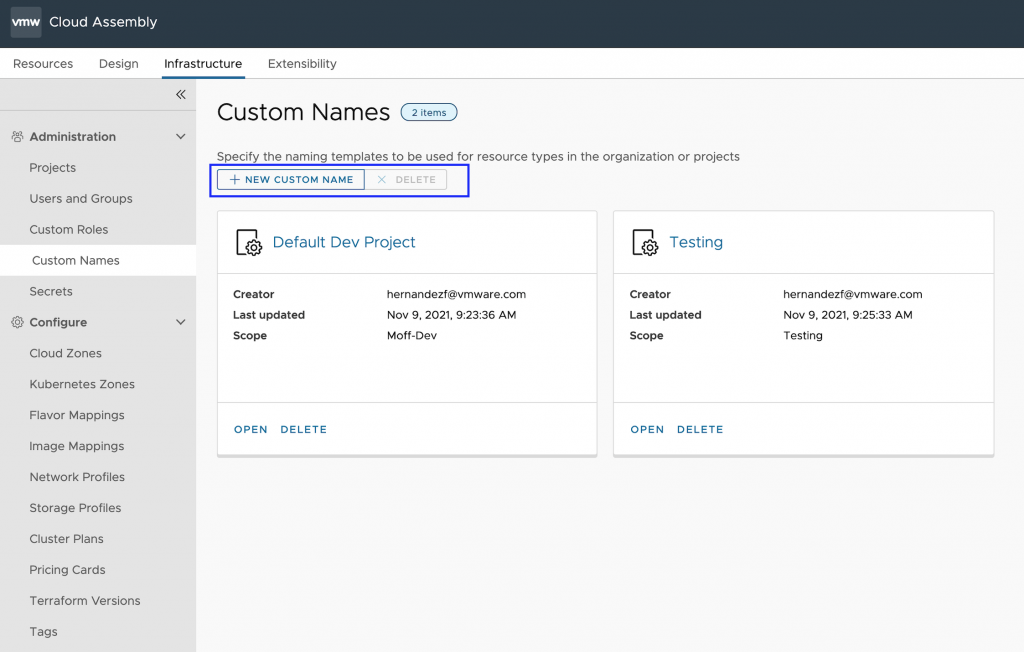Click the VMware logo icon
The height and width of the screenshot is (652, 1024).
pyautogui.click(x=26, y=22)
